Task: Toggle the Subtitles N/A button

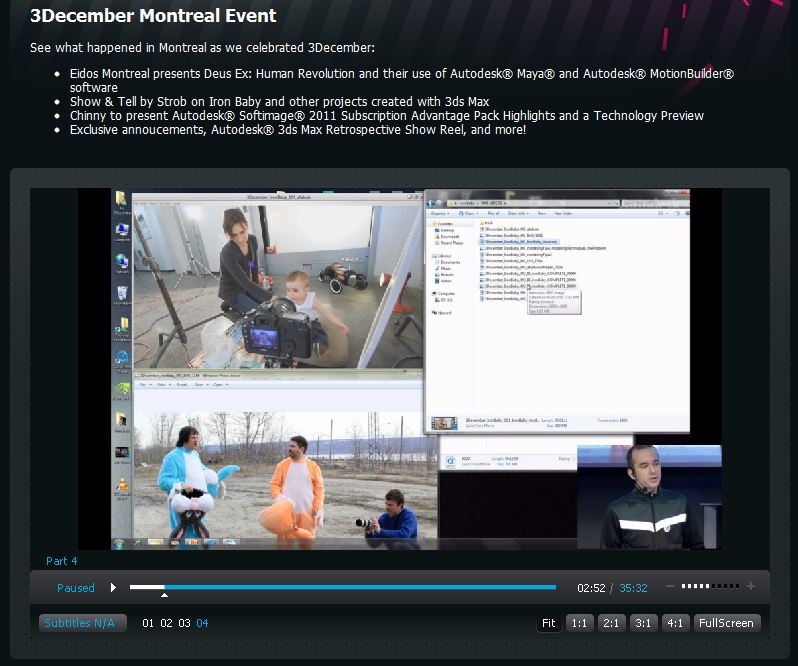Action: tap(78, 623)
